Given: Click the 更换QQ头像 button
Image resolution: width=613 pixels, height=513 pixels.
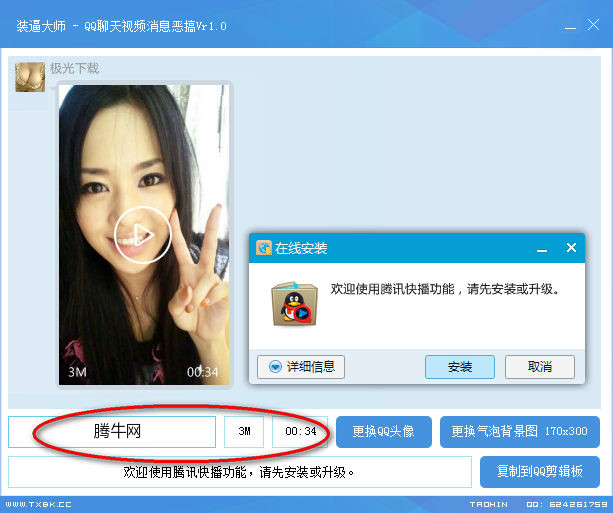Looking at the screenshot, I should point(384,432).
